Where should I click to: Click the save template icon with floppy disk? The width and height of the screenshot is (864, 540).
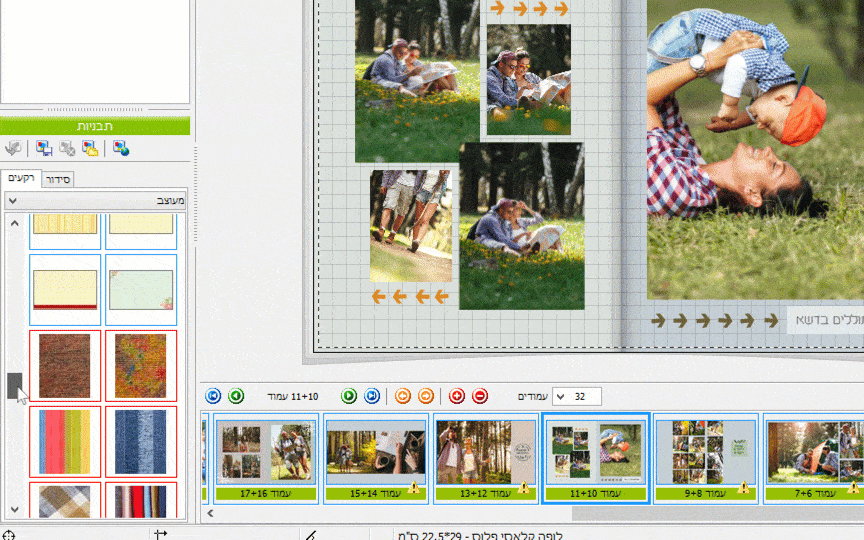[x=44, y=149]
